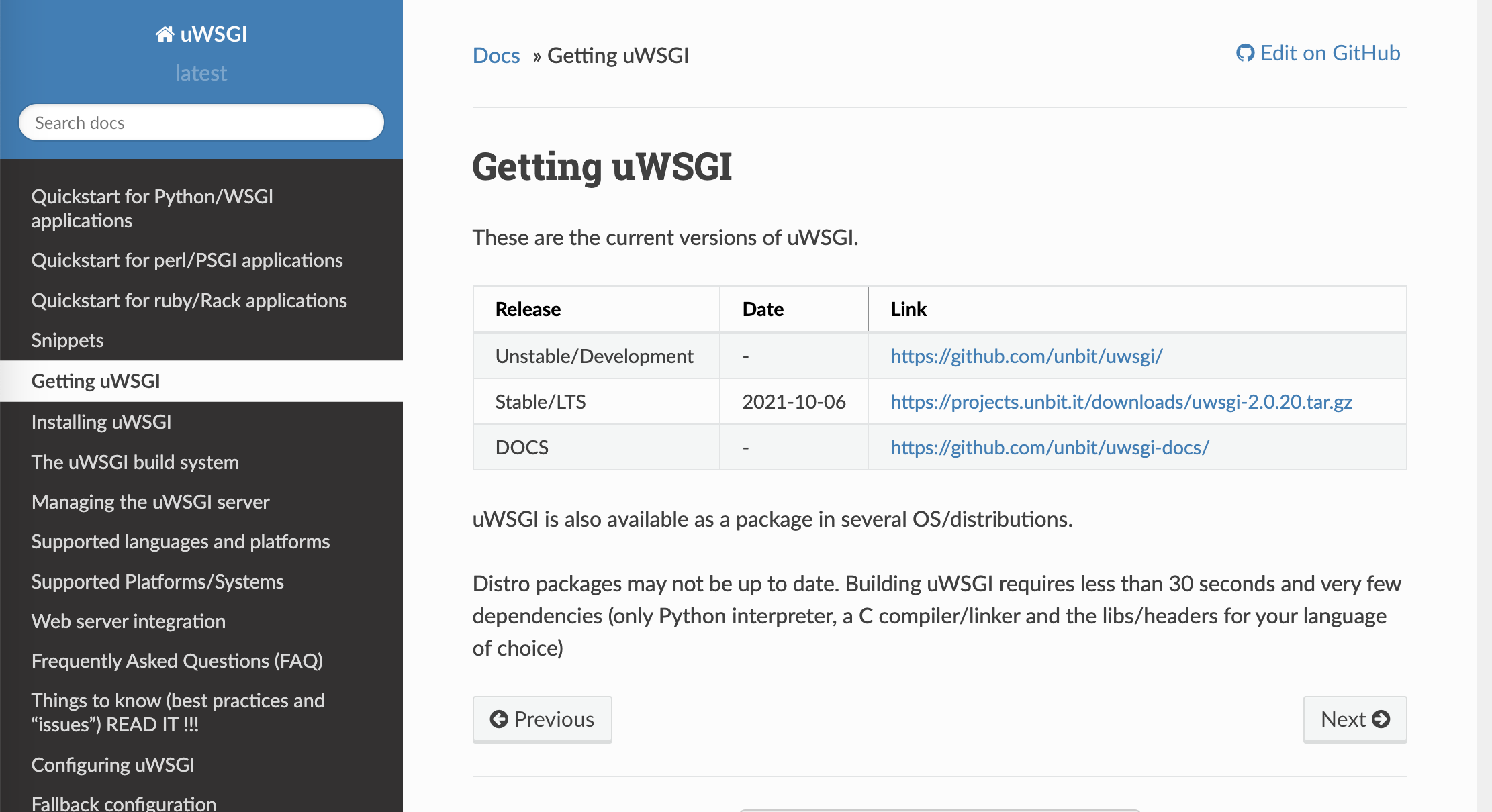Open Quickstart for Python/WSGI applications
Screen dimensions: 1492x812
[x=152, y=208]
